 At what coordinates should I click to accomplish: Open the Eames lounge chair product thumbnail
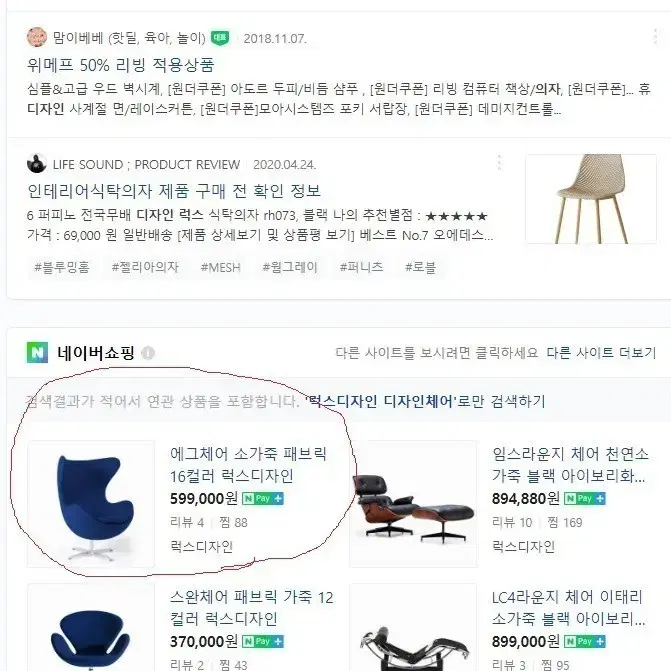pyautogui.click(x=413, y=504)
